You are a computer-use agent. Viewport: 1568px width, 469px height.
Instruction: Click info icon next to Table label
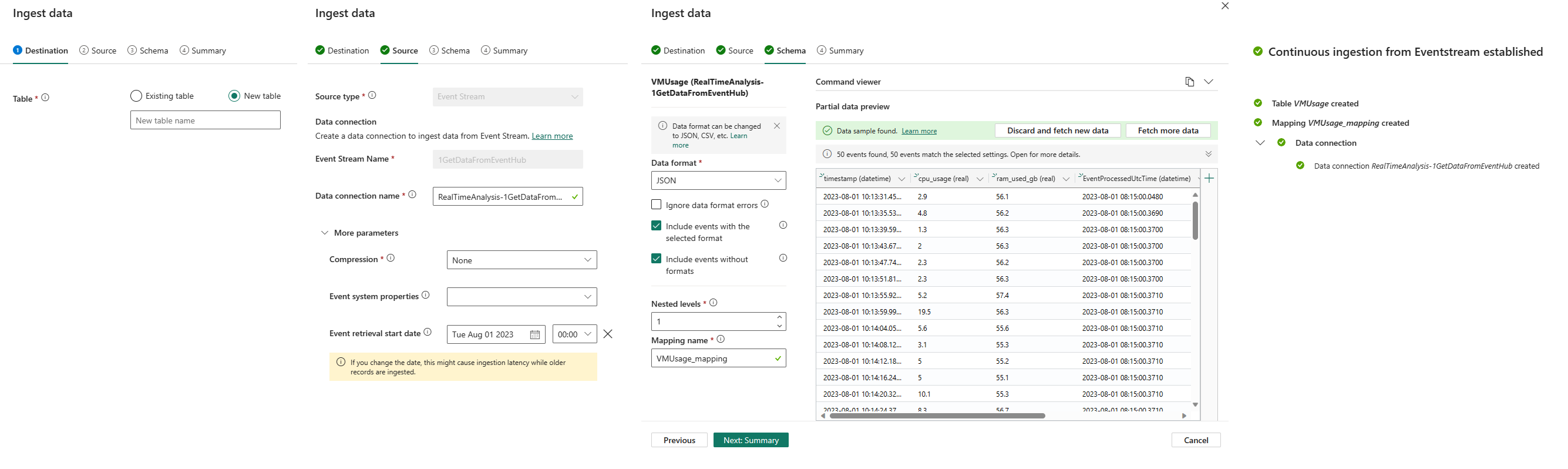click(45, 98)
